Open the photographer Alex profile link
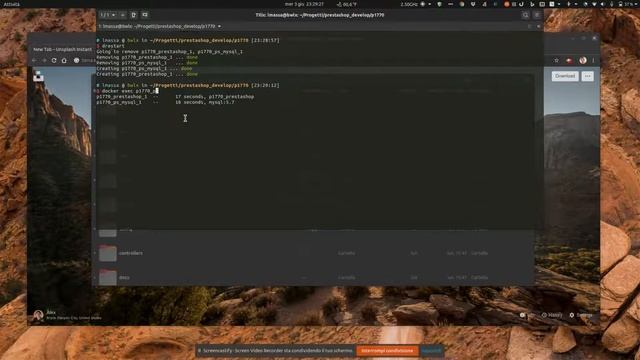The image size is (640, 360). (x=51, y=312)
